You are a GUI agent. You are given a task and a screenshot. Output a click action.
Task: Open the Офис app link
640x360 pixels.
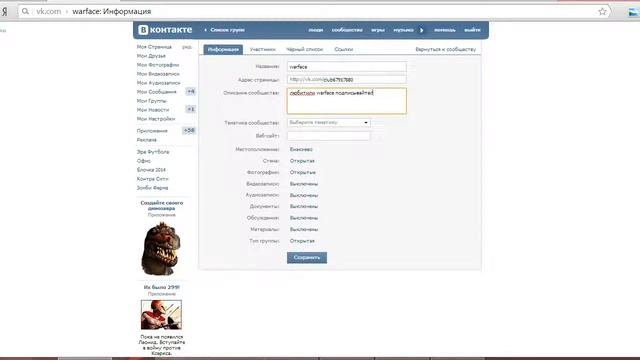[x=144, y=161]
